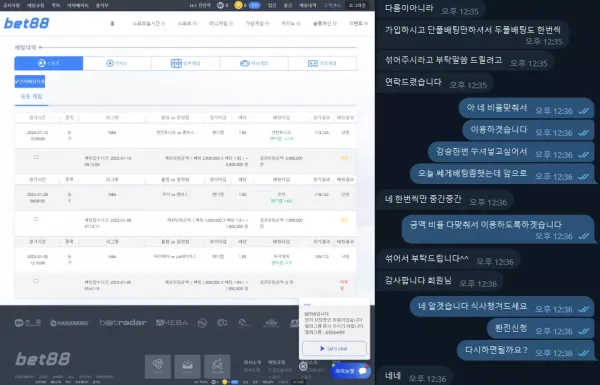Click the blue pill button beside points
Viewport: 600px width, 385px height.
tap(255, 5)
